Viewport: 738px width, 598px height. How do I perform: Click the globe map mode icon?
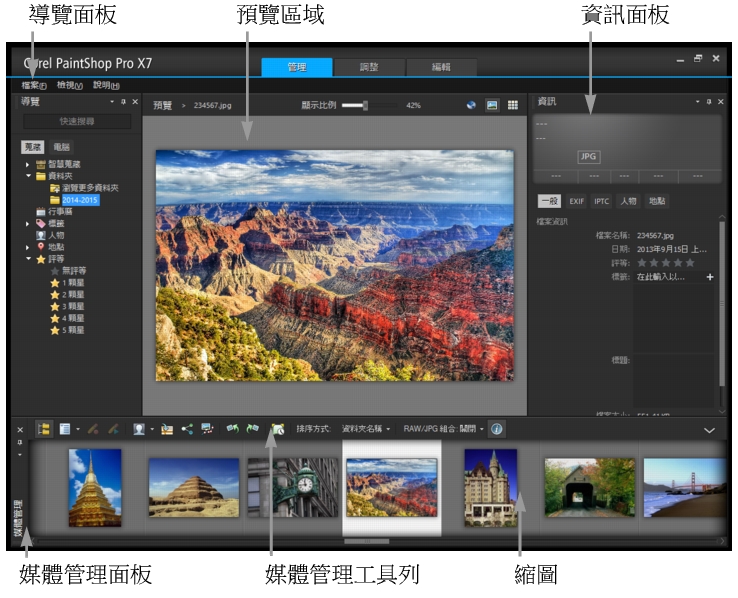471,104
